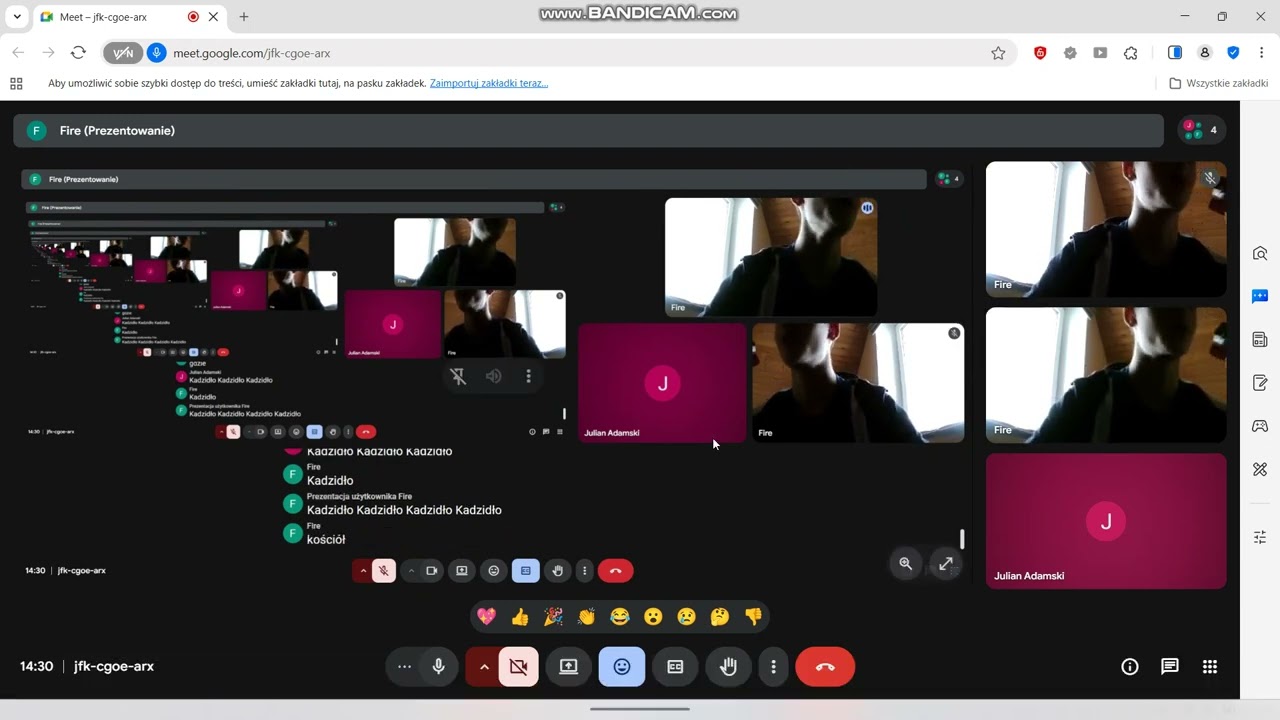The width and height of the screenshot is (1280, 720).
Task: Click the Fire (Prezentowanie) presenter header
Action: 588,130
